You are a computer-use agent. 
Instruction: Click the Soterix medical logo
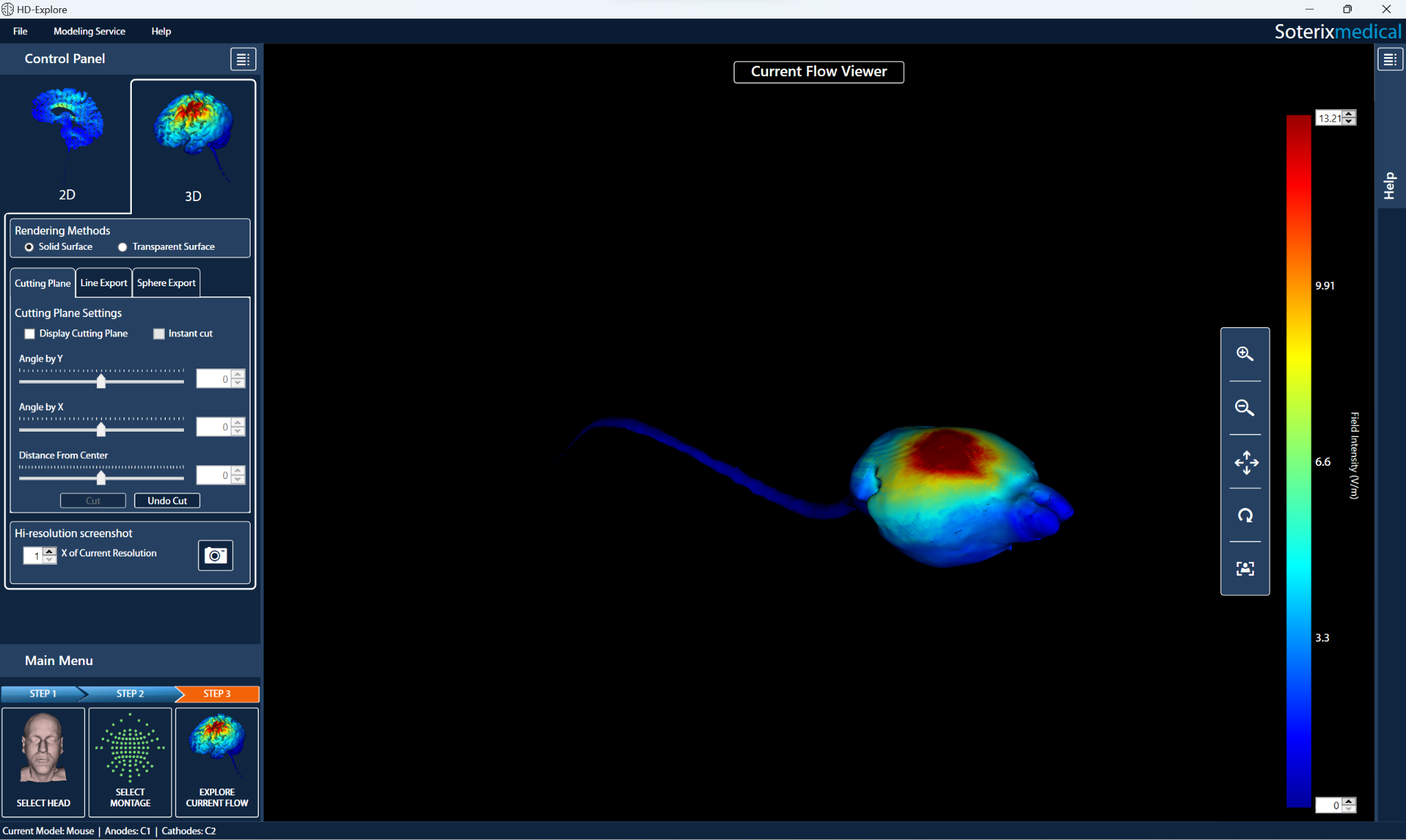pos(1337,32)
